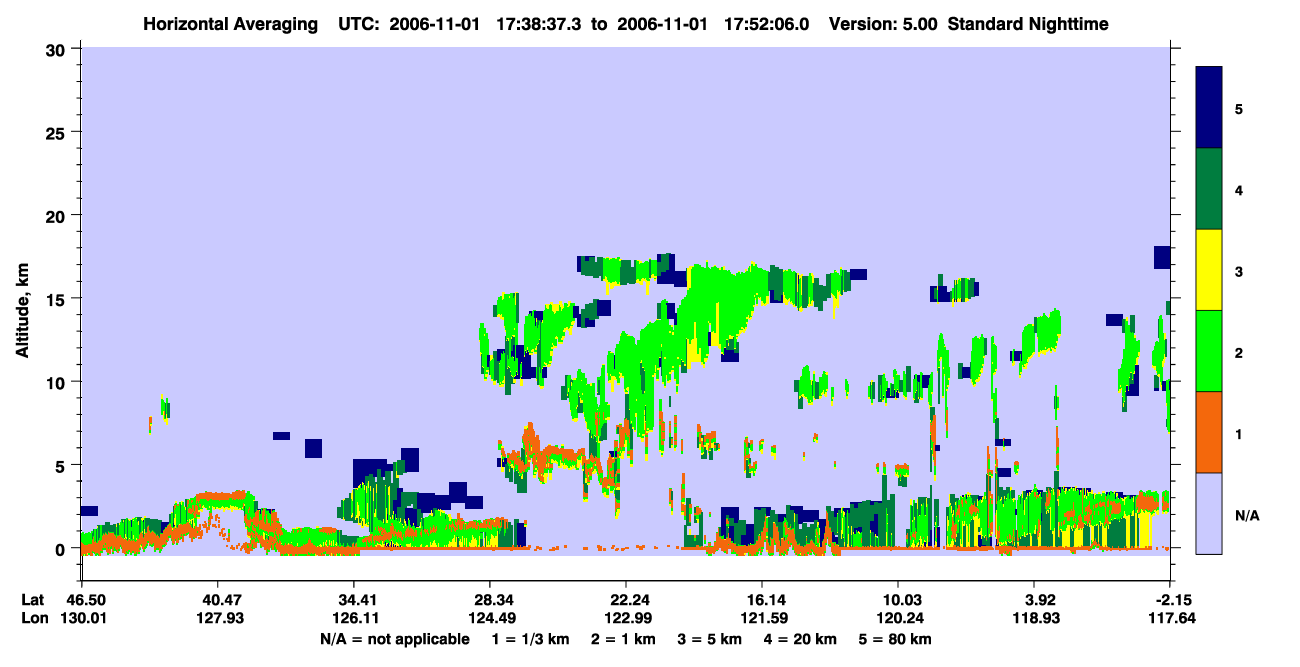Click the '1 = 1/3 km' legend text

tap(530, 638)
